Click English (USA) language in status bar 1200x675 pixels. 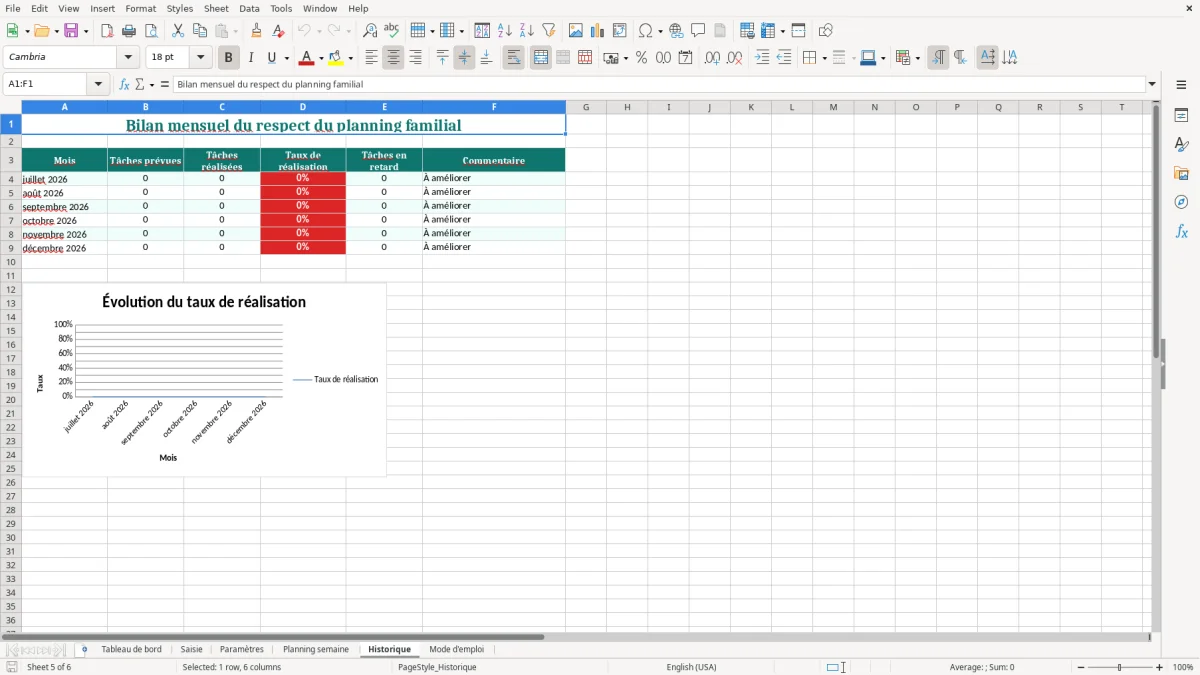coord(691,667)
